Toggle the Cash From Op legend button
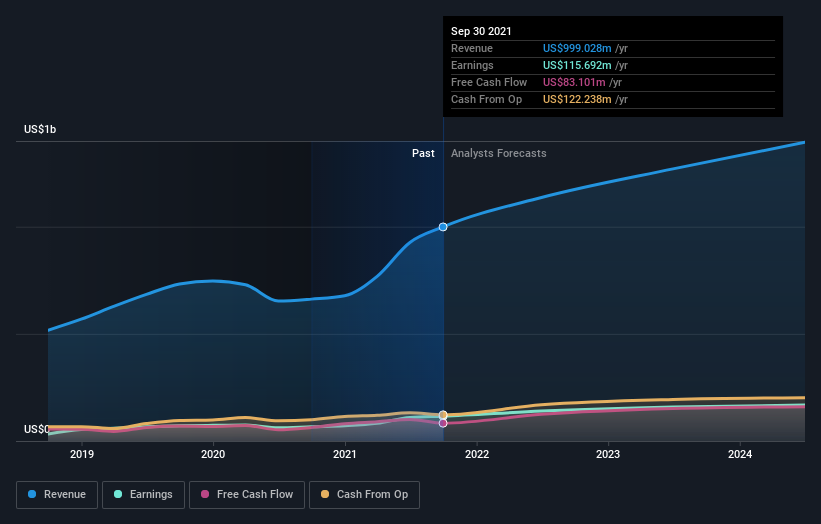 [x=364, y=495]
